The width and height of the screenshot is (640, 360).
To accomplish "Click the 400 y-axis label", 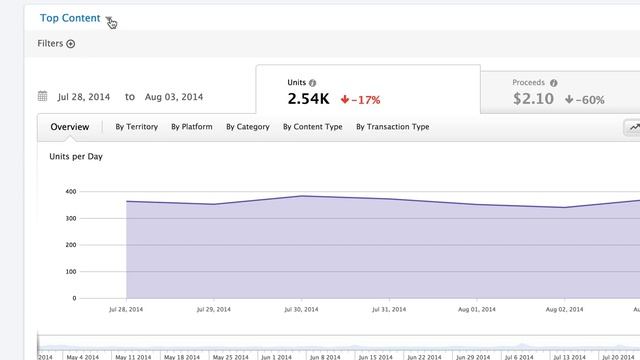I will click(x=71, y=191).
